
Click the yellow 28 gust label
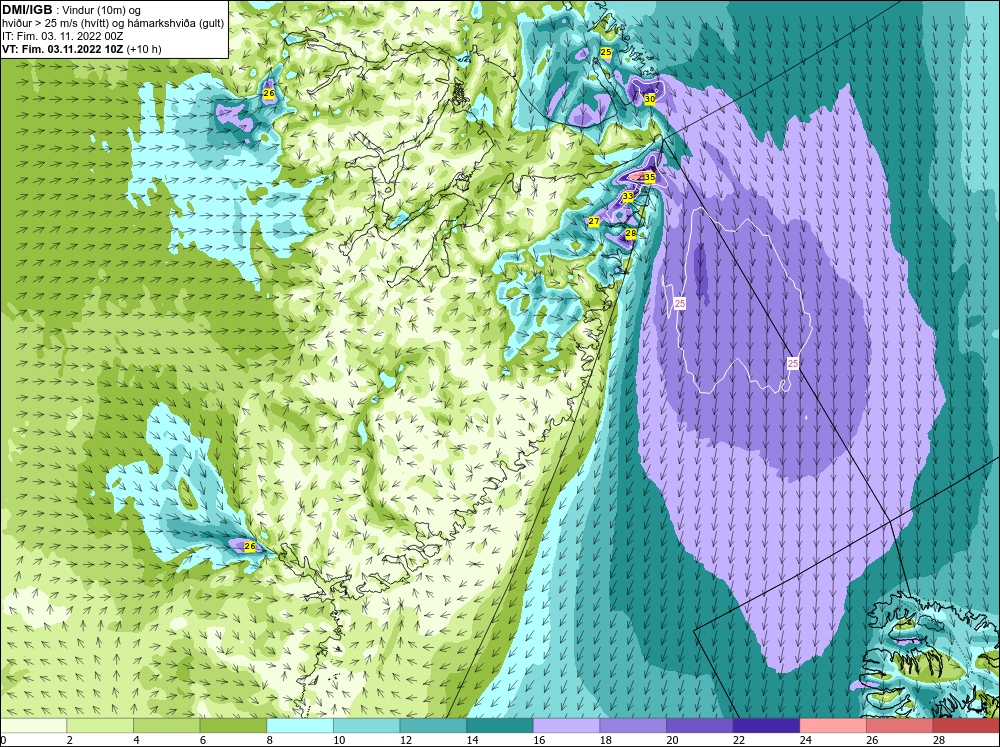pos(631,234)
